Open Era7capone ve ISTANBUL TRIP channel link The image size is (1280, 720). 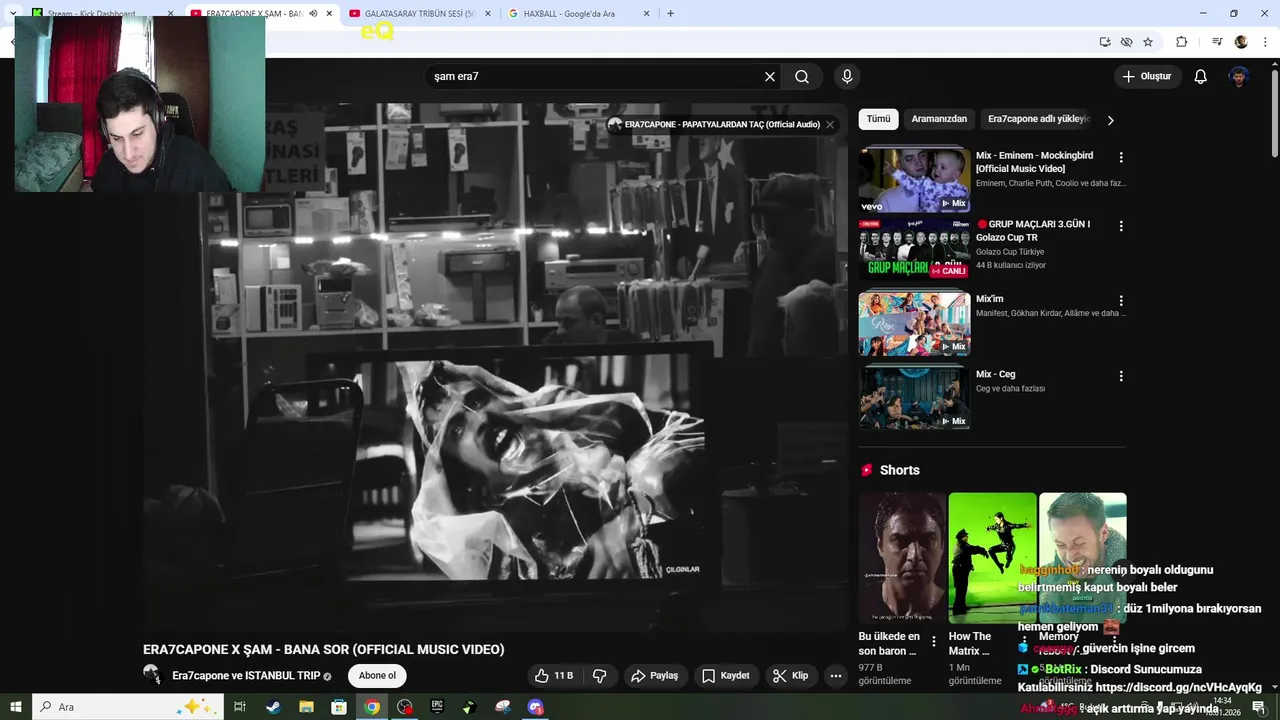[246, 676]
